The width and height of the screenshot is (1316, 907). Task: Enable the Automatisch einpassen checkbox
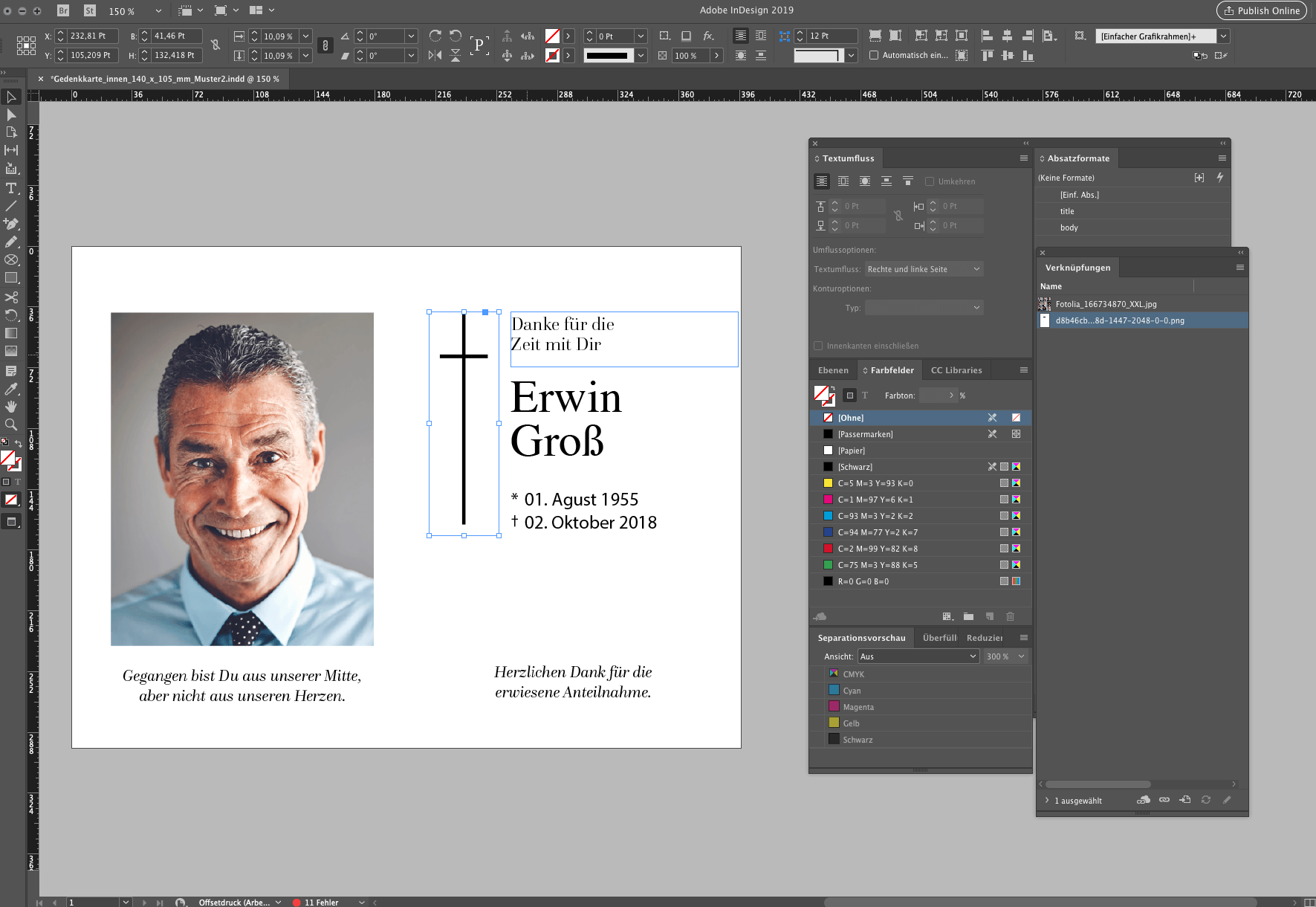pyautogui.click(x=874, y=55)
